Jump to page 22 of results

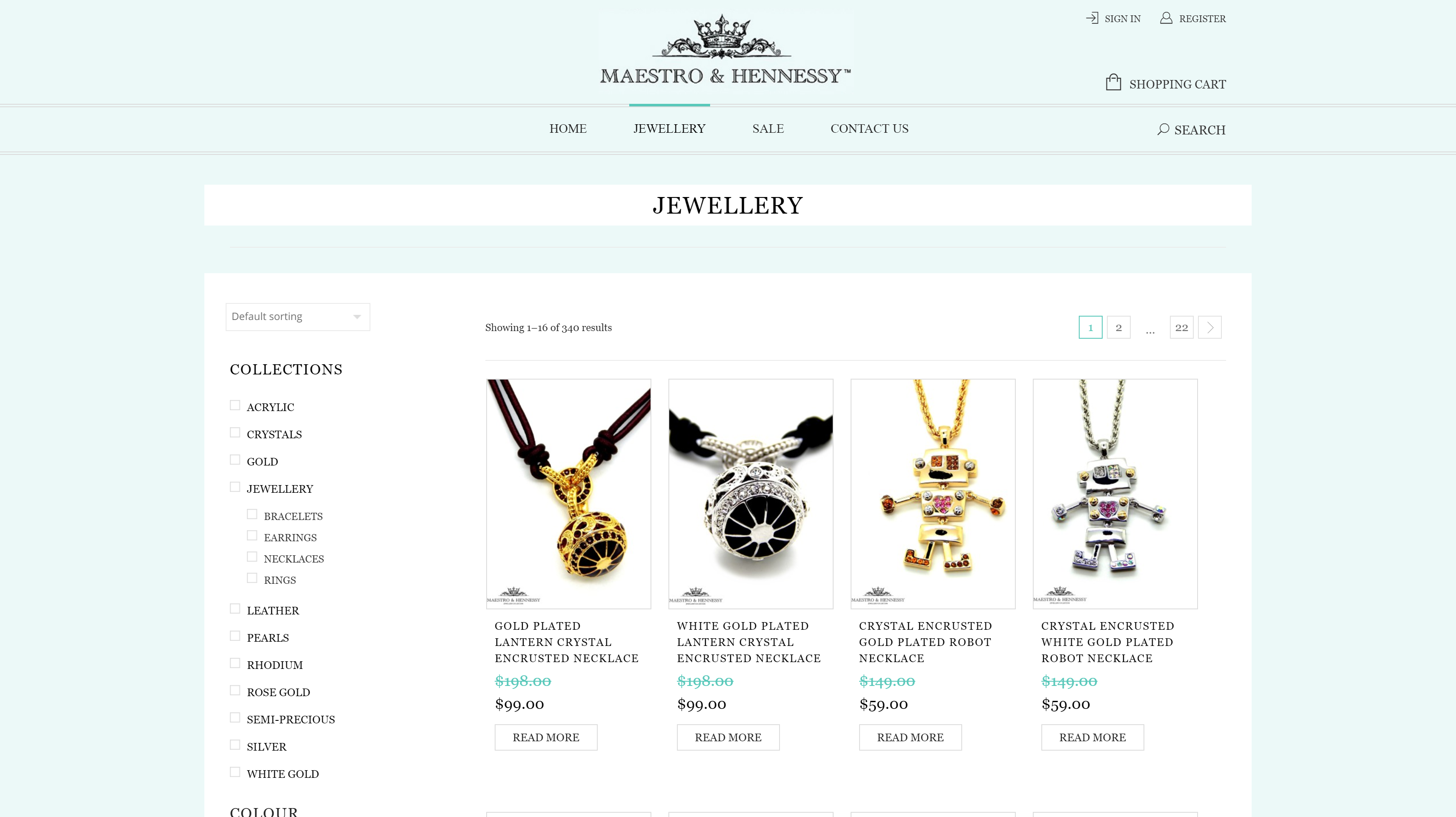coord(1181,327)
